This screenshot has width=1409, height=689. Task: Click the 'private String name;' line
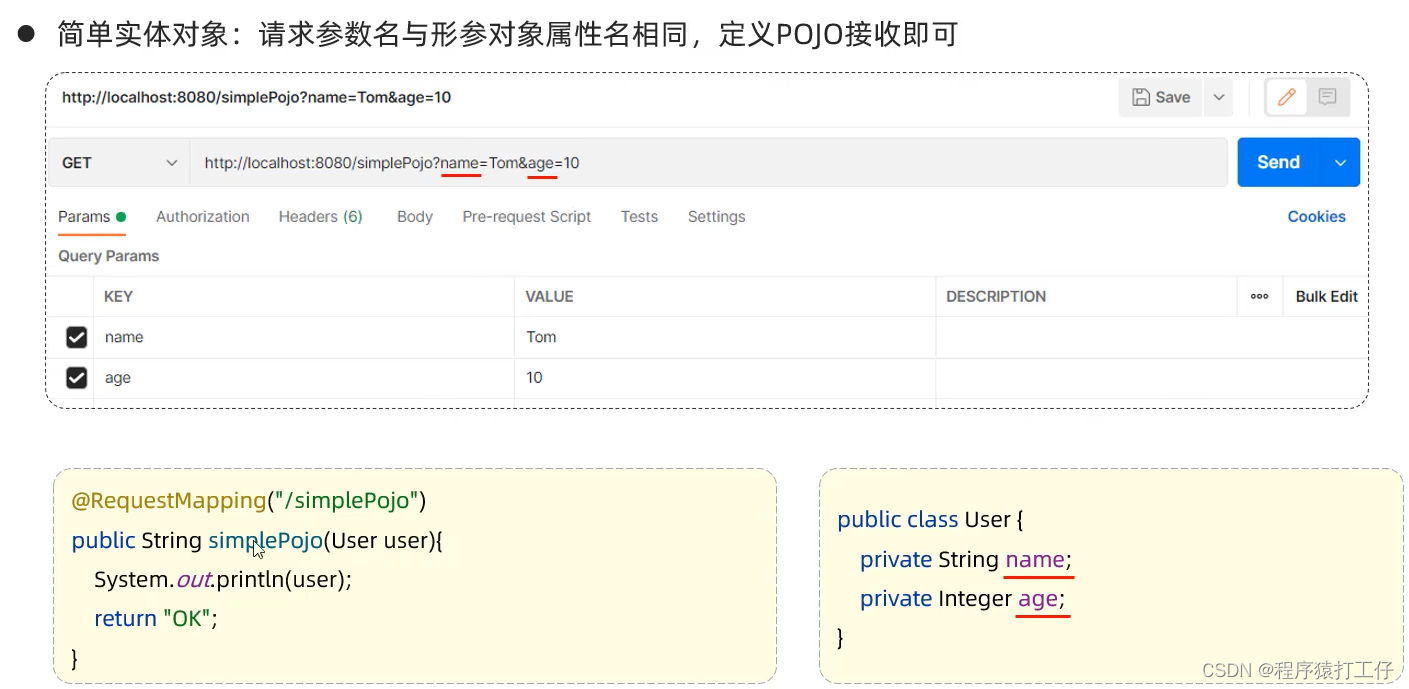[965, 559]
